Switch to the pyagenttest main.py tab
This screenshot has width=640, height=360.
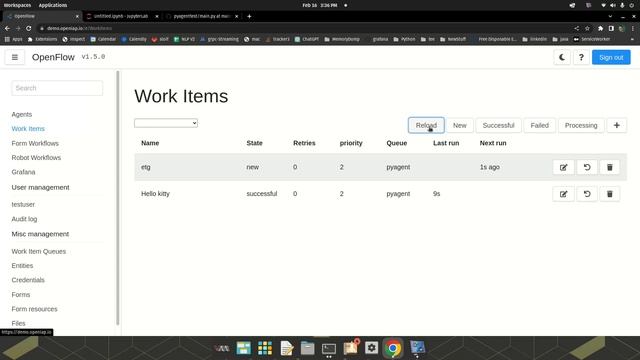[202, 16]
